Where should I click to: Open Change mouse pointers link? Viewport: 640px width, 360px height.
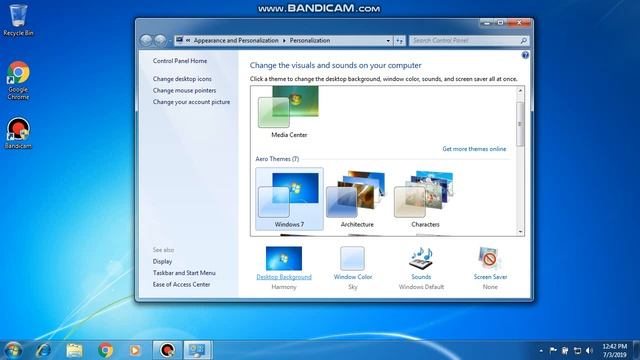184,90
